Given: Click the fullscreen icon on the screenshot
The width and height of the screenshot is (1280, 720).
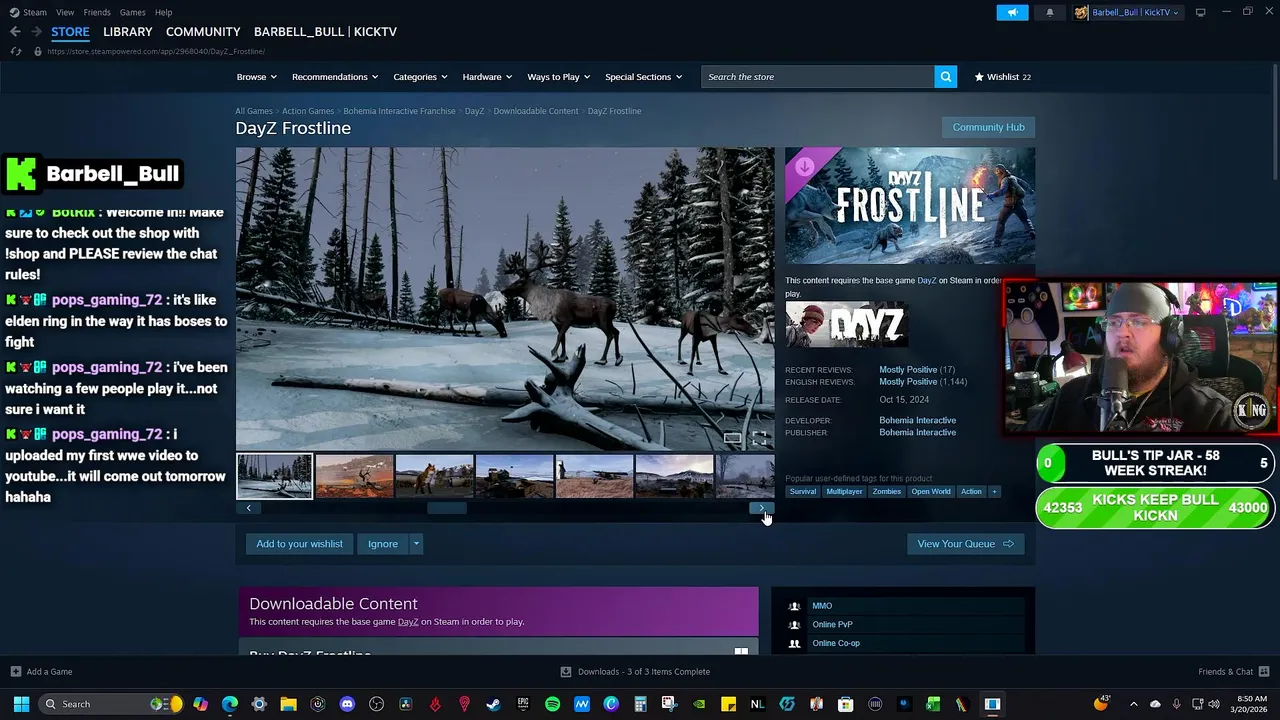Looking at the screenshot, I should [759, 438].
